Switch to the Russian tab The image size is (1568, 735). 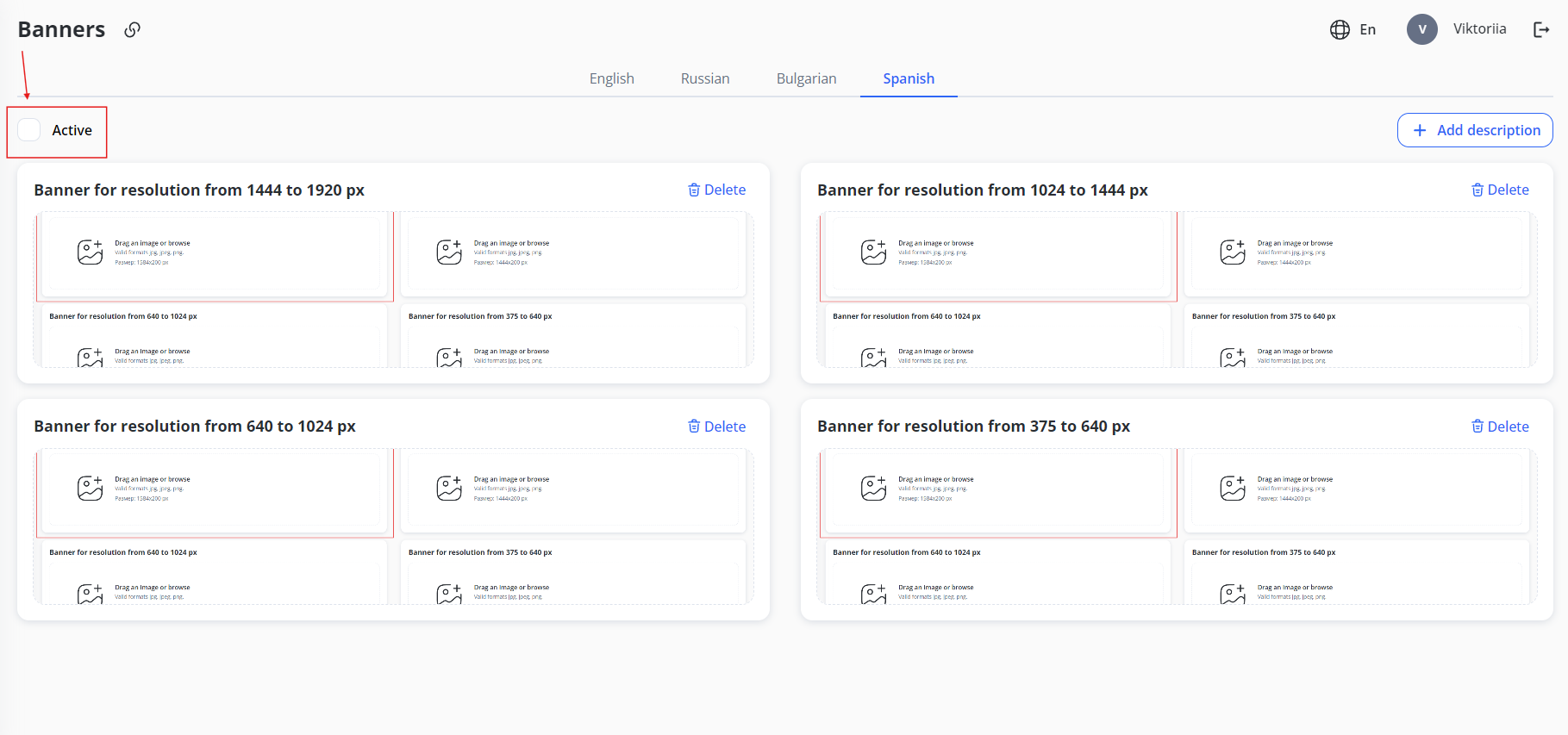coord(705,78)
